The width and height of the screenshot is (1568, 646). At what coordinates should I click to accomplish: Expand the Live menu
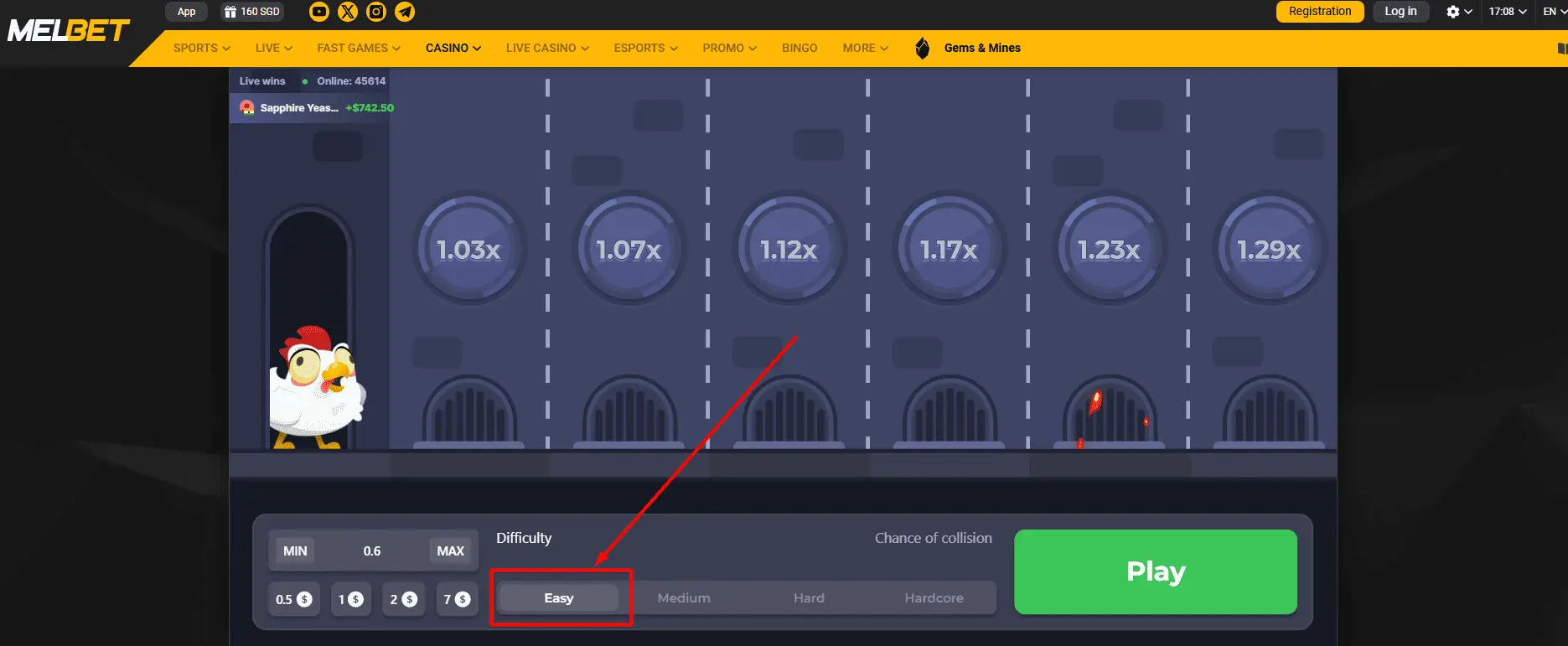coord(274,49)
